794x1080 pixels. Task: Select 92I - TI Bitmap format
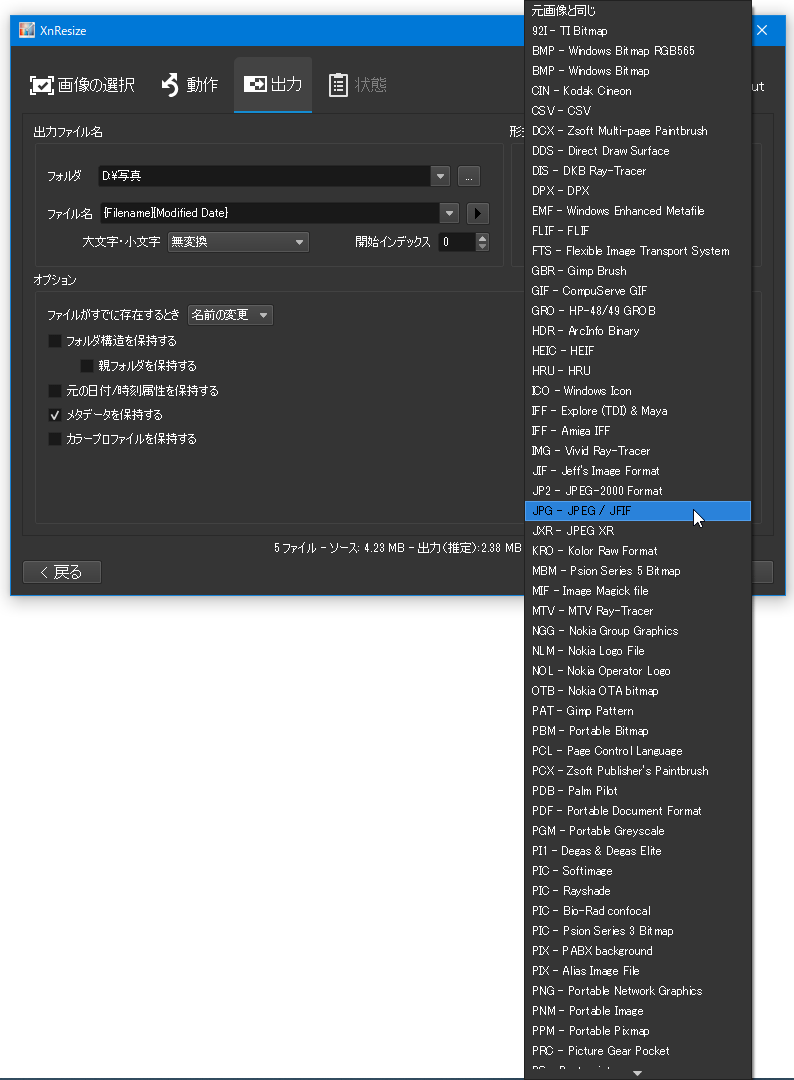[638, 30]
